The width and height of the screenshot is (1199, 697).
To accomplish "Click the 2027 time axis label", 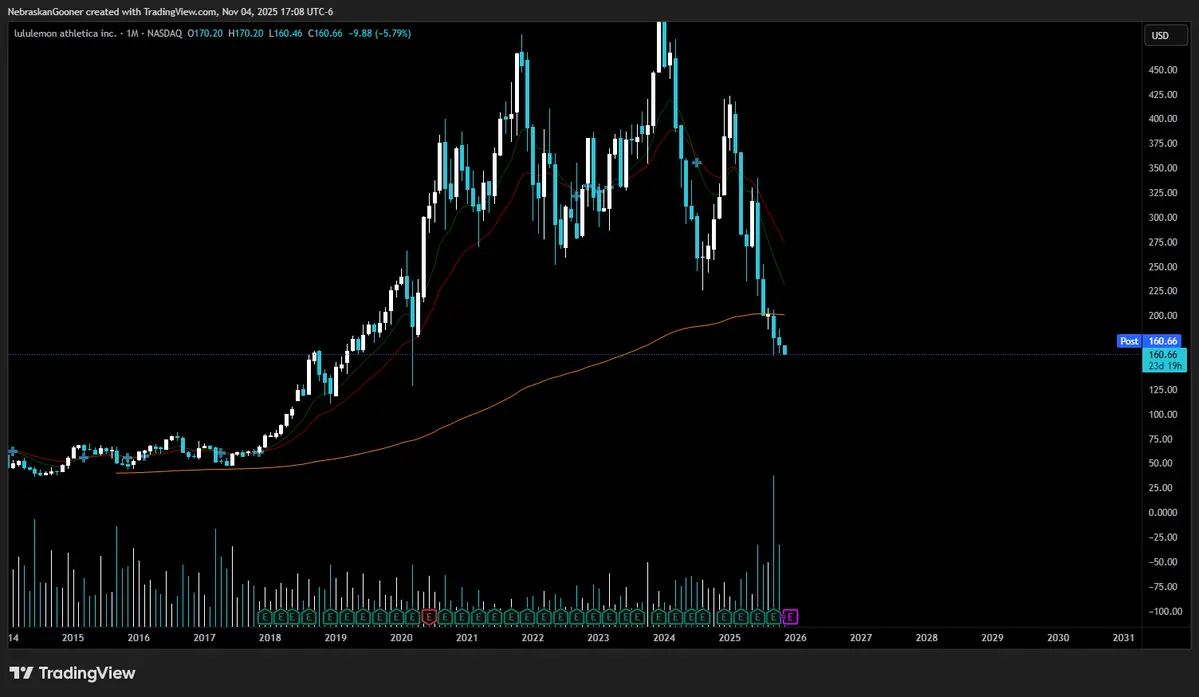I will click(x=861, y=638).
